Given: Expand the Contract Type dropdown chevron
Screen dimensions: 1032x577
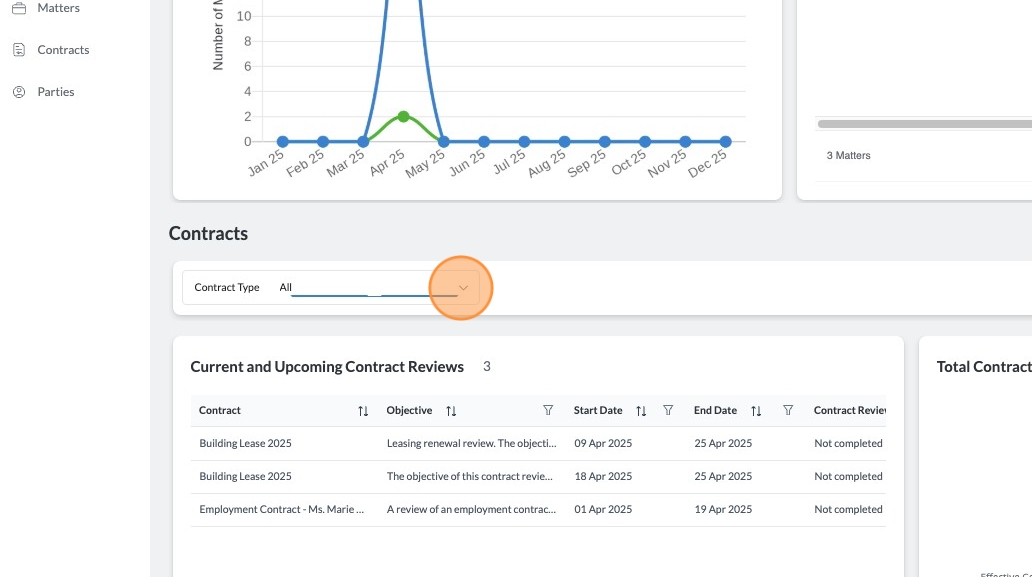Looking at the screenshot, I should tap(463, 288).
